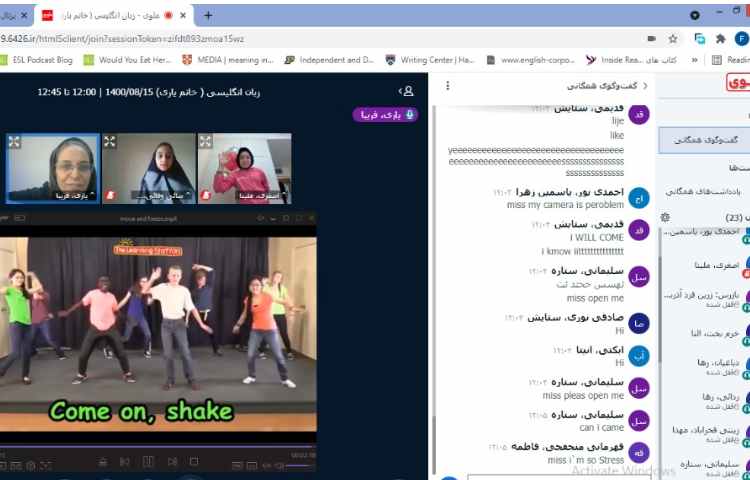Fullscreen the teacher's webcam video

[14, 142]
